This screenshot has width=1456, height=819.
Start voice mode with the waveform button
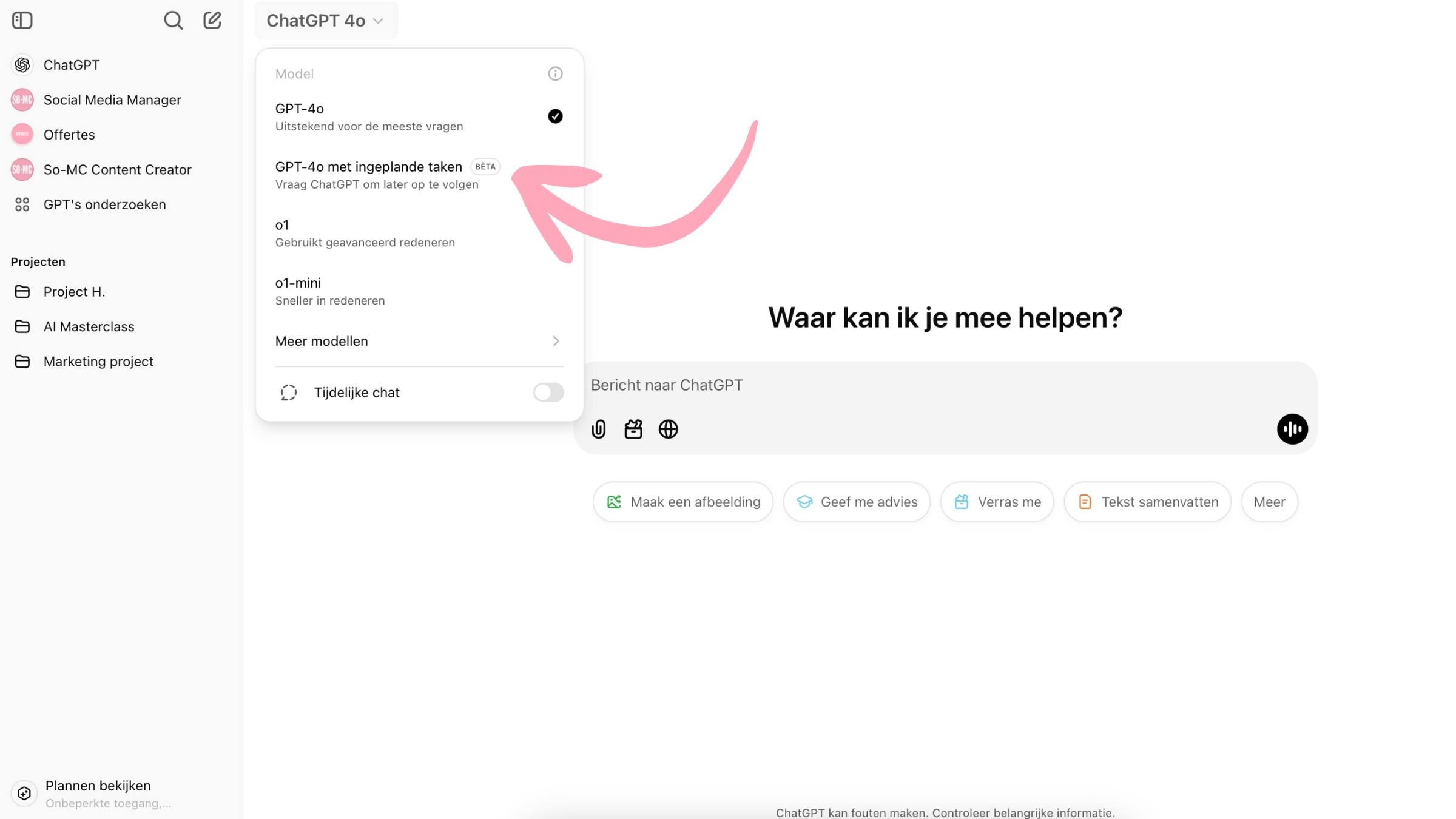pyautogui.click(x=1292, y=430)
